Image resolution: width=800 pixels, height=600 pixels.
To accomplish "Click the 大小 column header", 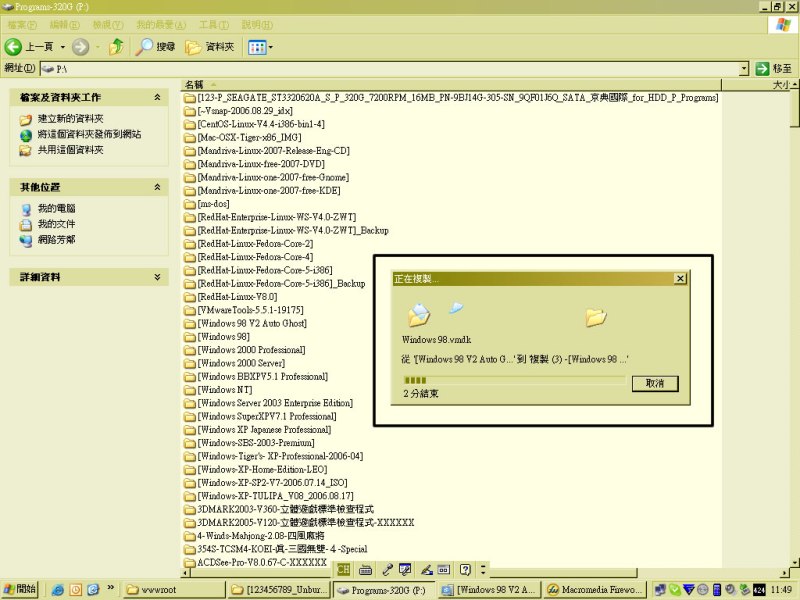I will (x=756, y=85).
